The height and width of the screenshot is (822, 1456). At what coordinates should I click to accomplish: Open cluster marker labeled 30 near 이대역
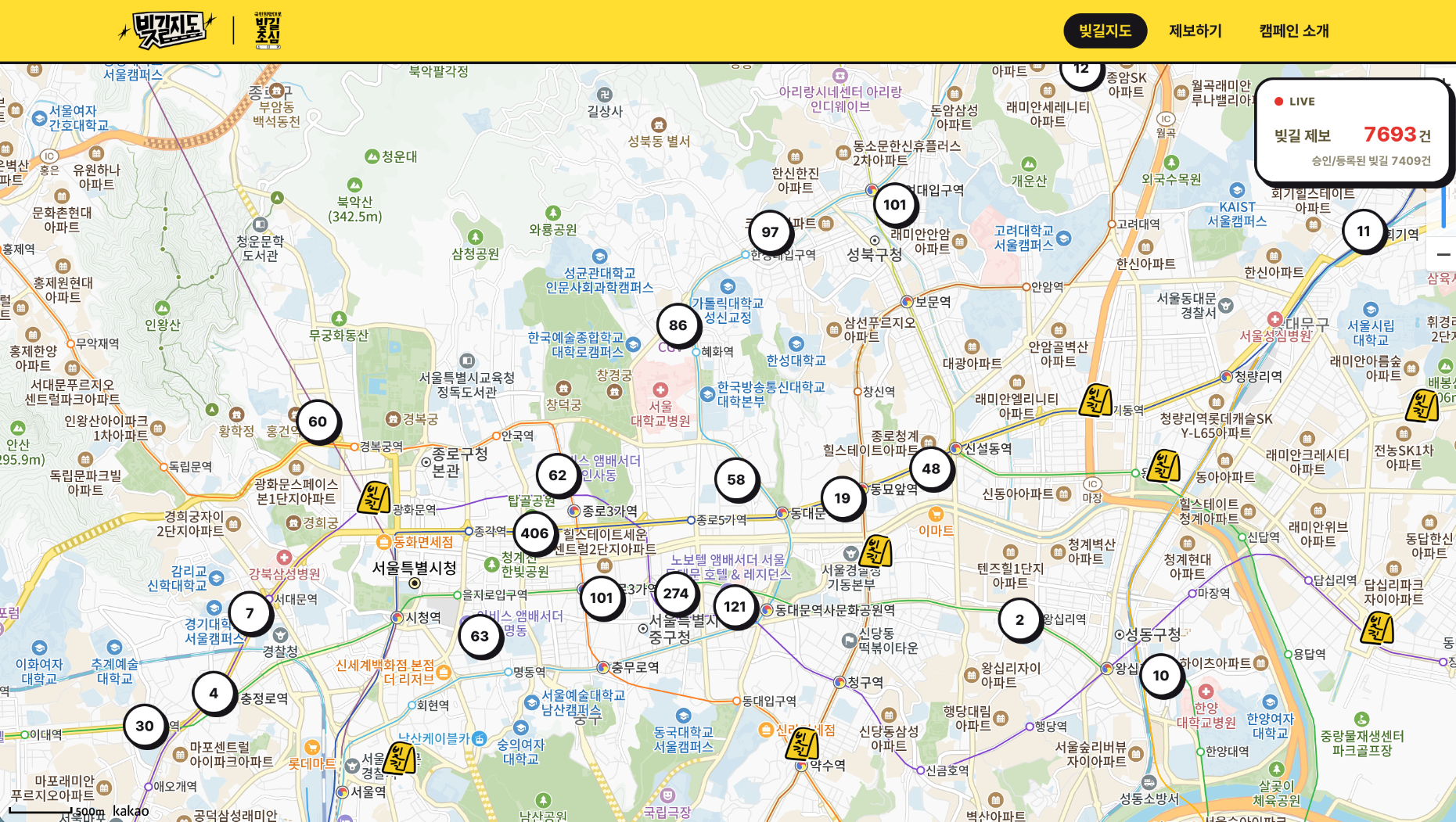click(145, 726)
